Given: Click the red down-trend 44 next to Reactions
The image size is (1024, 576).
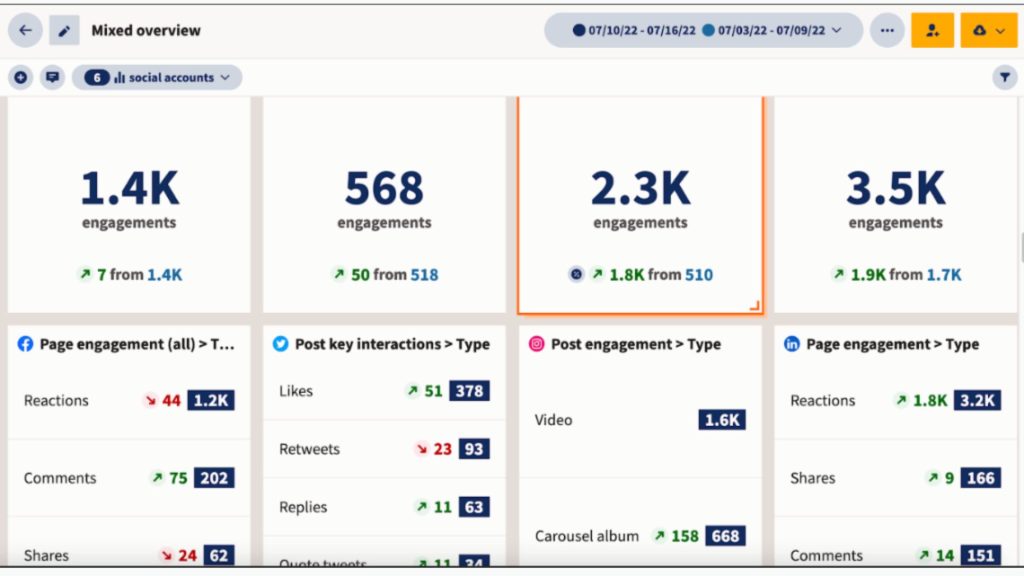Looking at the screenshot, I should coord(163,400).
